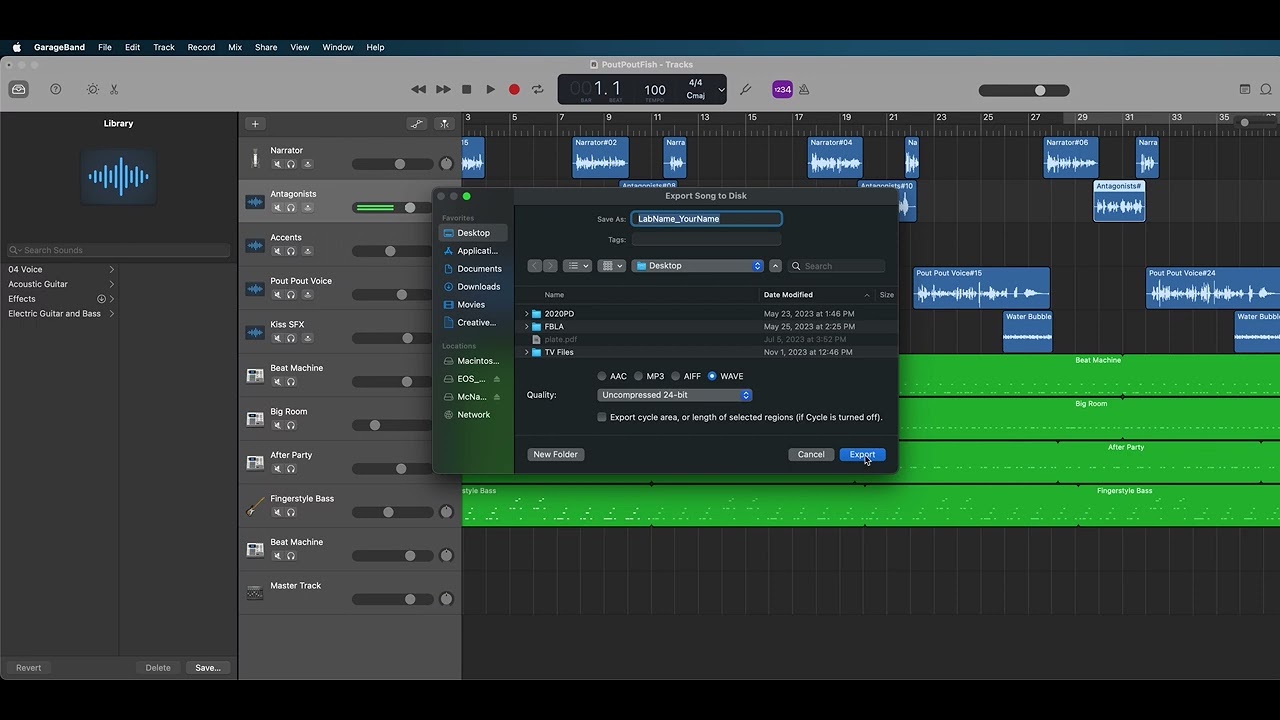Expand the FBLA folder disclosure triangle

pos(527,327)
